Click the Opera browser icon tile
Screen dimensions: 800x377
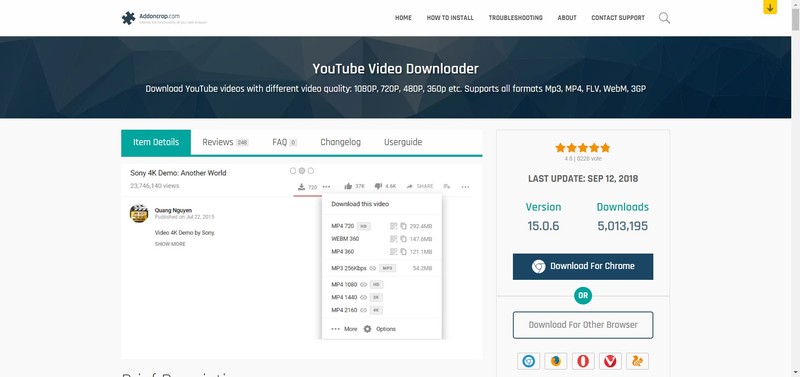click(583, 361)
